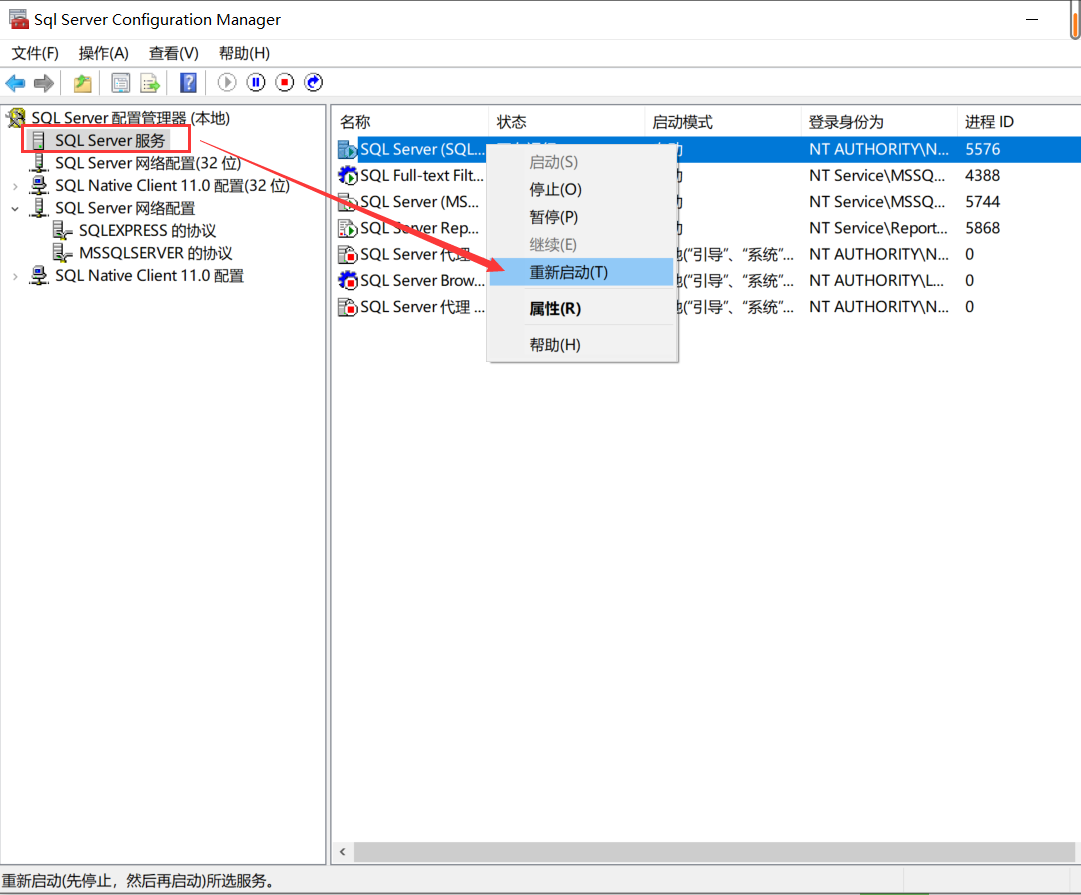Click the Back arrow toolbar icon
Screen dimensions: 1081x895
pos(15,83)
